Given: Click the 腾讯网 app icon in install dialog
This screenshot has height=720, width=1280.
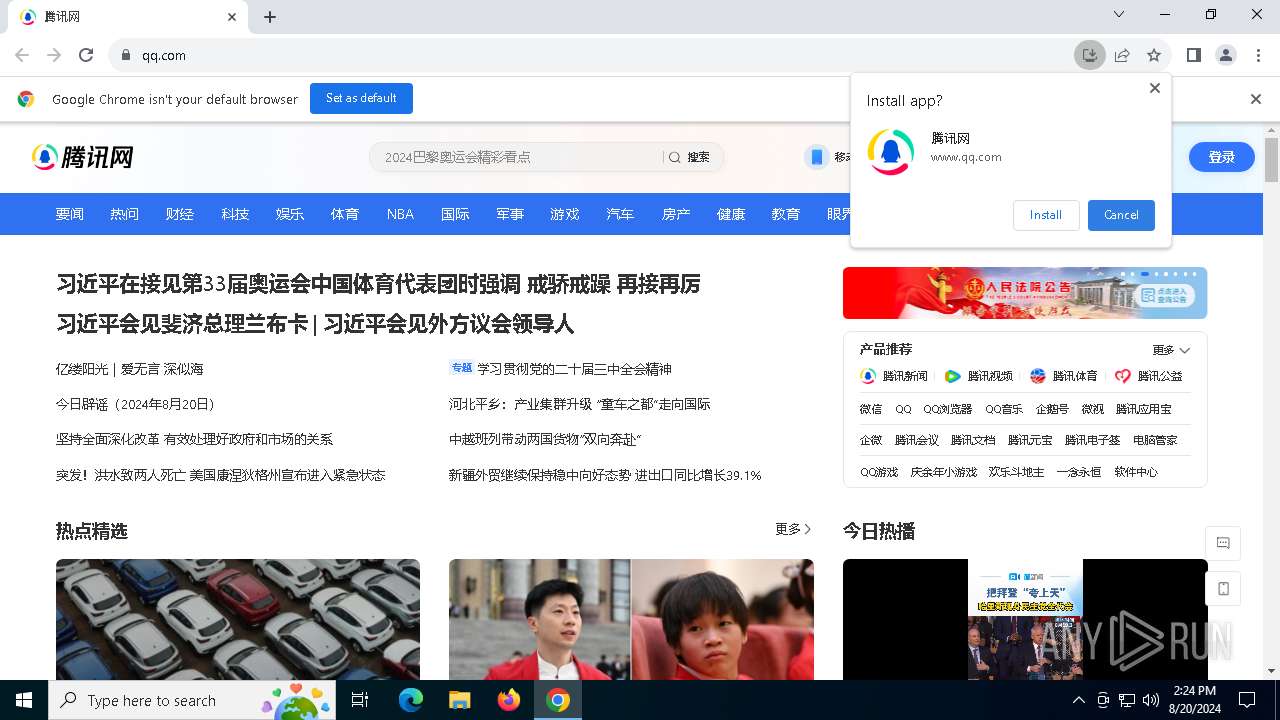Looking at the screenshot, I should click(x=890, y=152).
